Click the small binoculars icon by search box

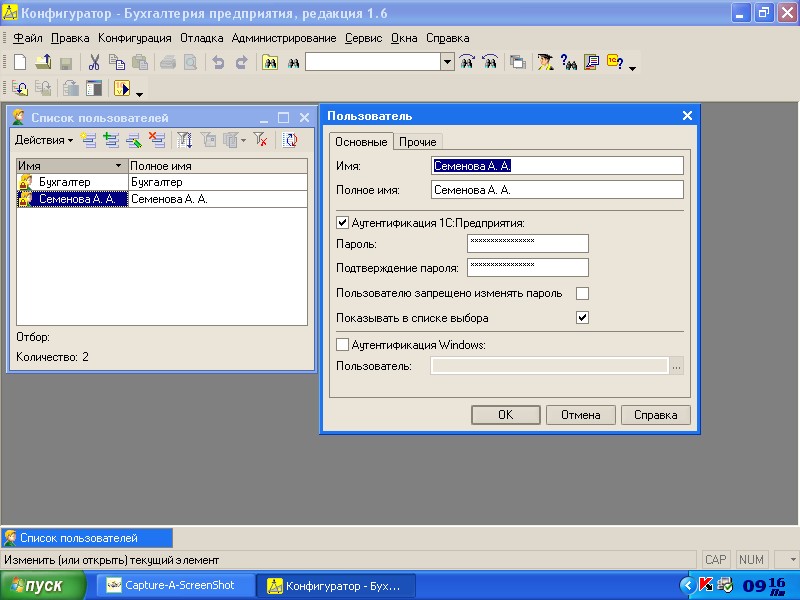pyautogui.click(x=293, y=63)
